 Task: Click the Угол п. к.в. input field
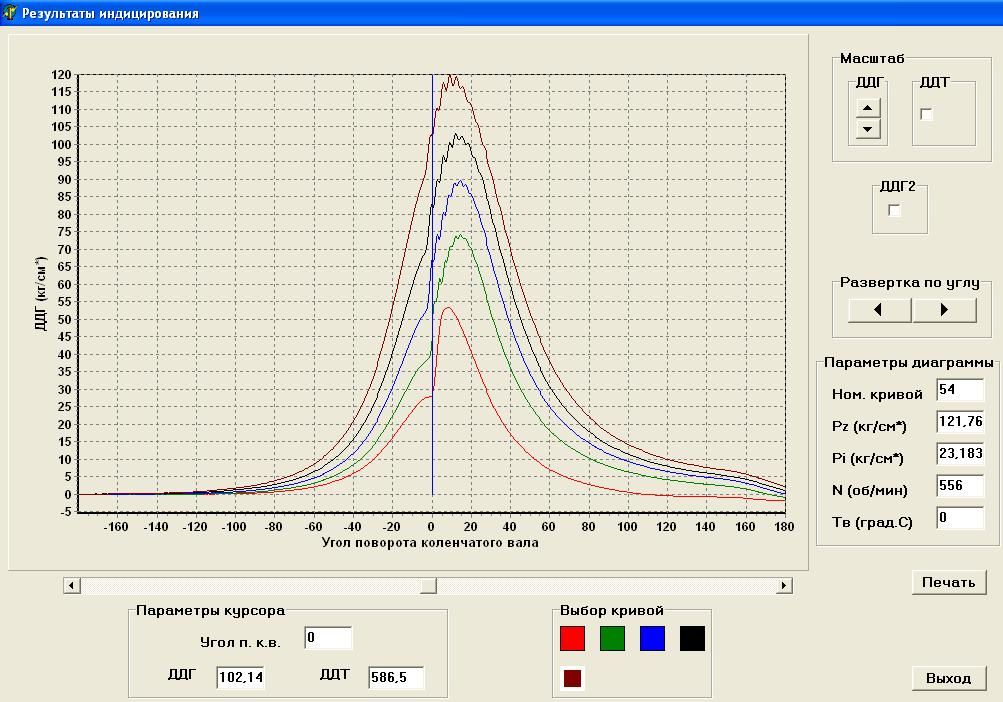pos(328,638)
